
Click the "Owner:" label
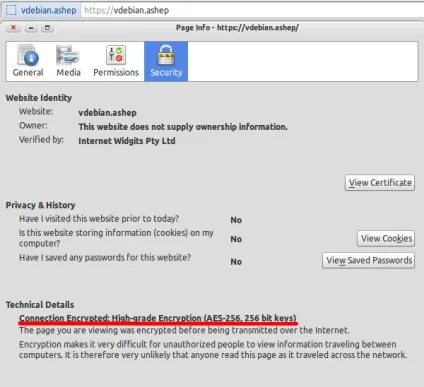click(33, 126)
